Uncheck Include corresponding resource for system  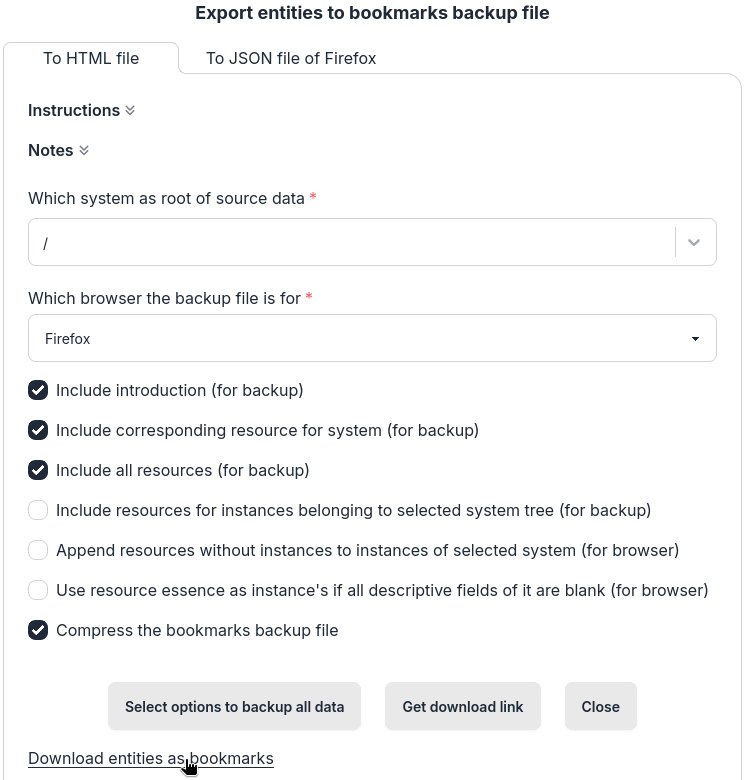(x=38, y=430)
